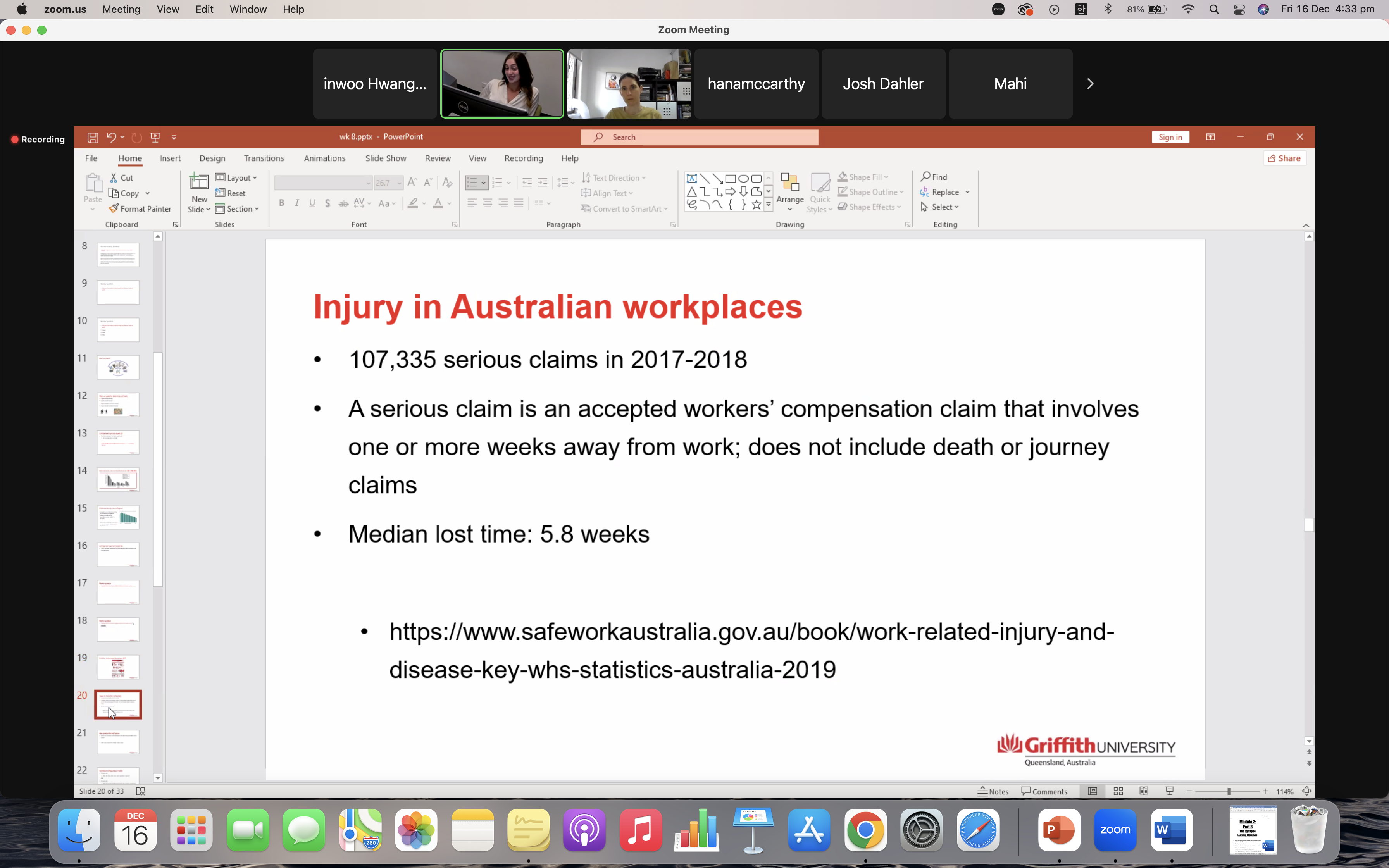
Task: Toggle Center paragraph alignment
Action: point(487,203)
